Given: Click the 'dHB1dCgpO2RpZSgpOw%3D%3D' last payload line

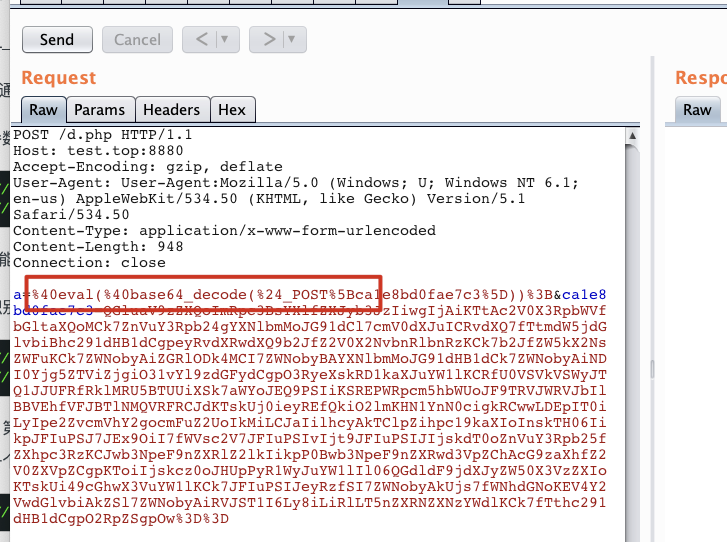Looking at the screenshot, I should 121,518.
